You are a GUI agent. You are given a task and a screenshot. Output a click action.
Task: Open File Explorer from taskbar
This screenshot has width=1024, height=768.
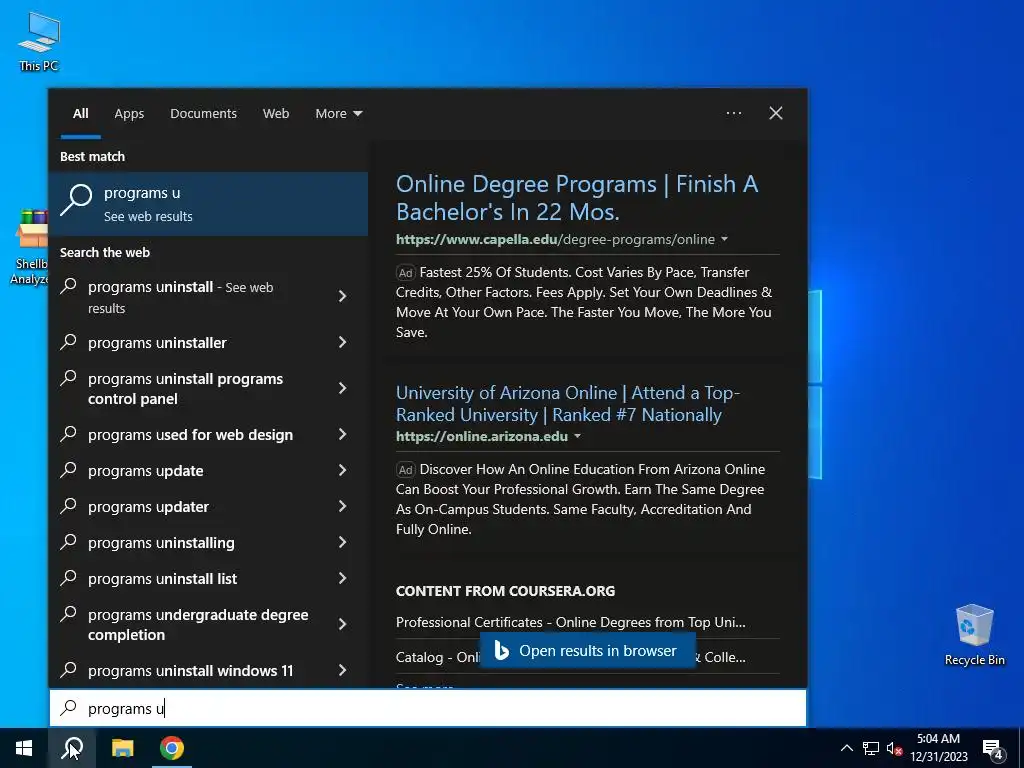point(122,748)
